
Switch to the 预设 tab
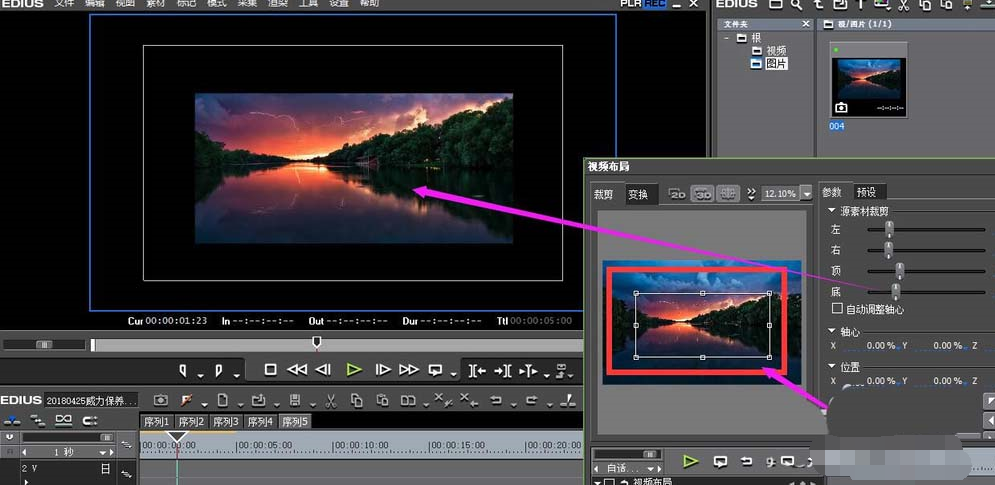tap(866, 192)
